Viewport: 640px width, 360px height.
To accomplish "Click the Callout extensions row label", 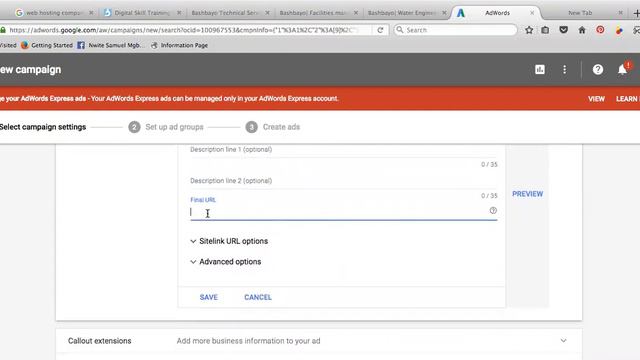I will tap(100, 341).
